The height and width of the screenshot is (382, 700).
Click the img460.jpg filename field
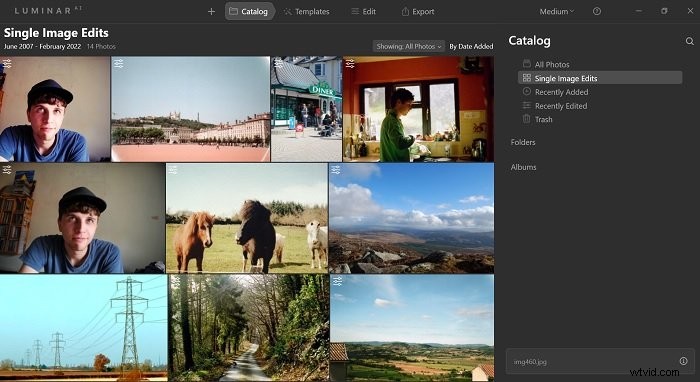click(600, 361)
